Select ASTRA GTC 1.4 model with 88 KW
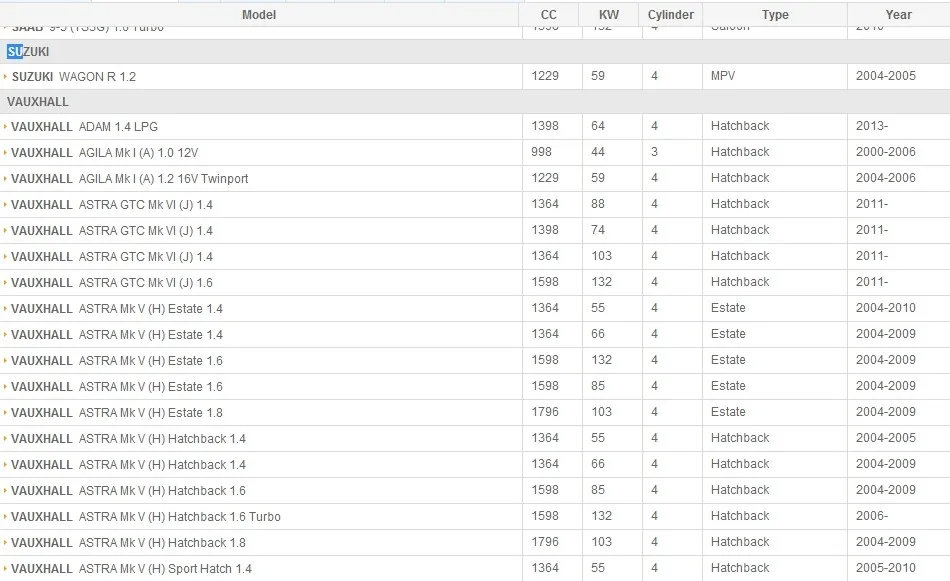The width and height of the screenshot is (950, 581). [111, 205]
